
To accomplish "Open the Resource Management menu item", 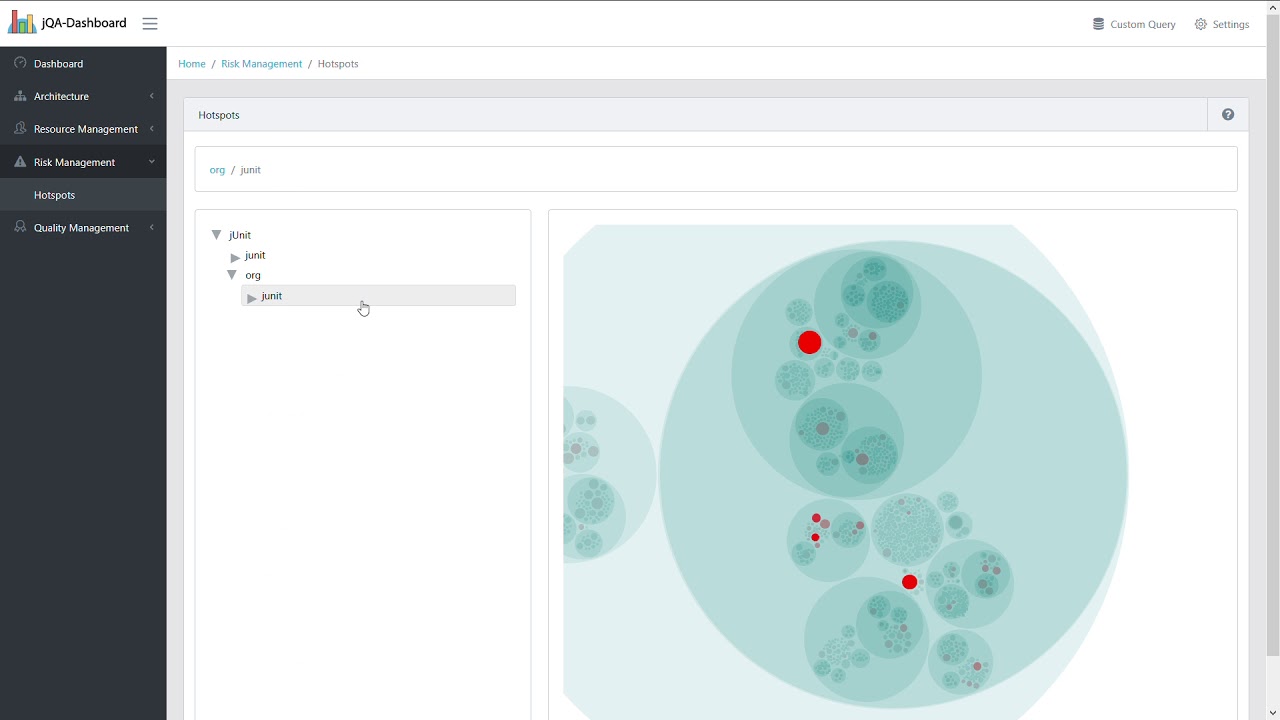I will click(83, 129).
